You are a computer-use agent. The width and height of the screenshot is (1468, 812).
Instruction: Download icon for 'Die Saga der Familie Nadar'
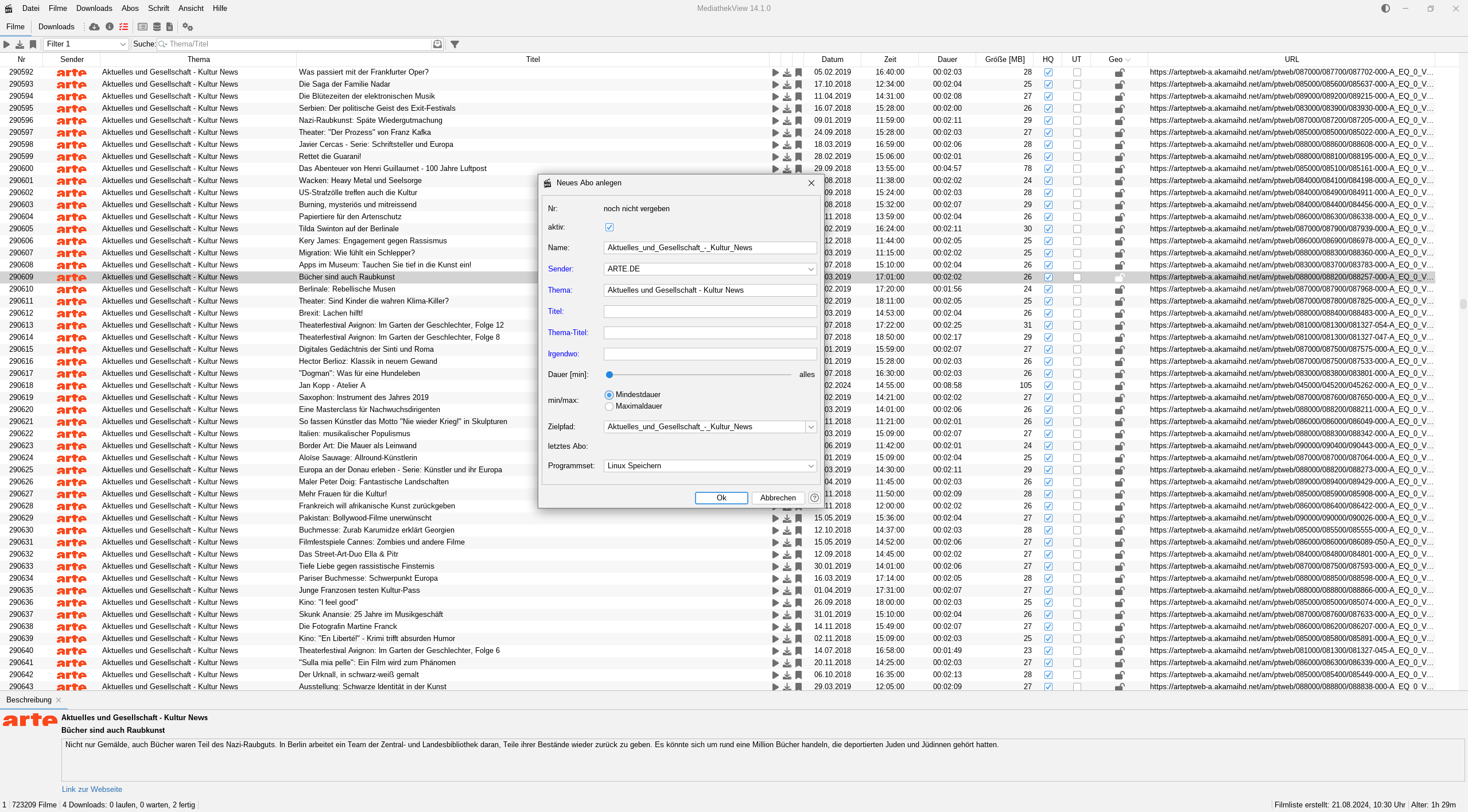pyautogui.click(x=787, y=84)
